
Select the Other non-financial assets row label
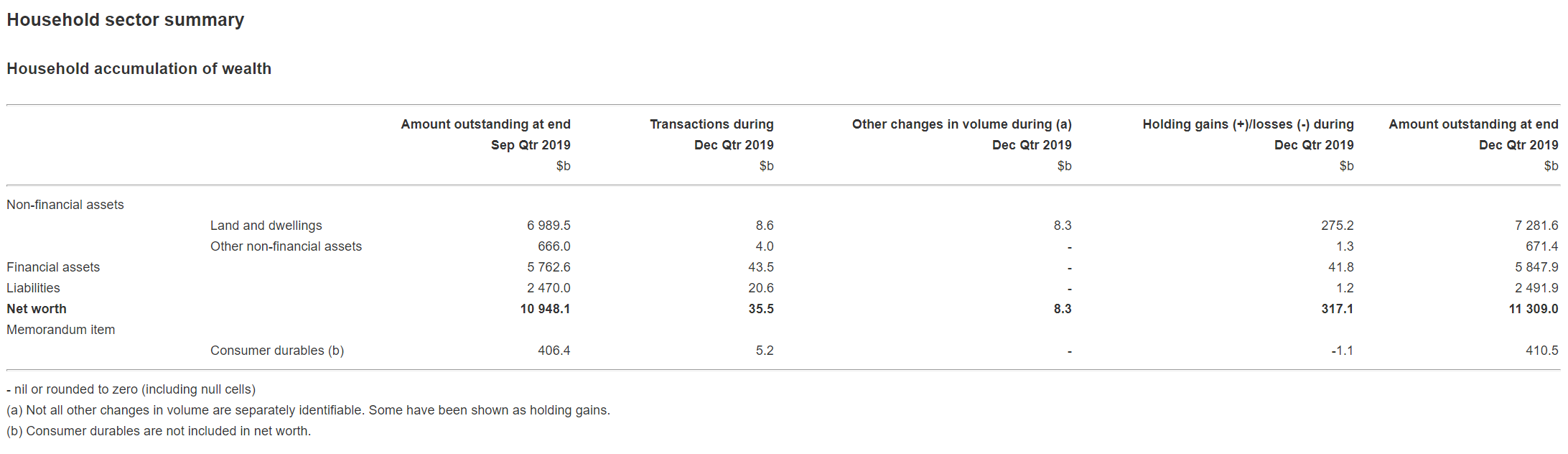286,246
